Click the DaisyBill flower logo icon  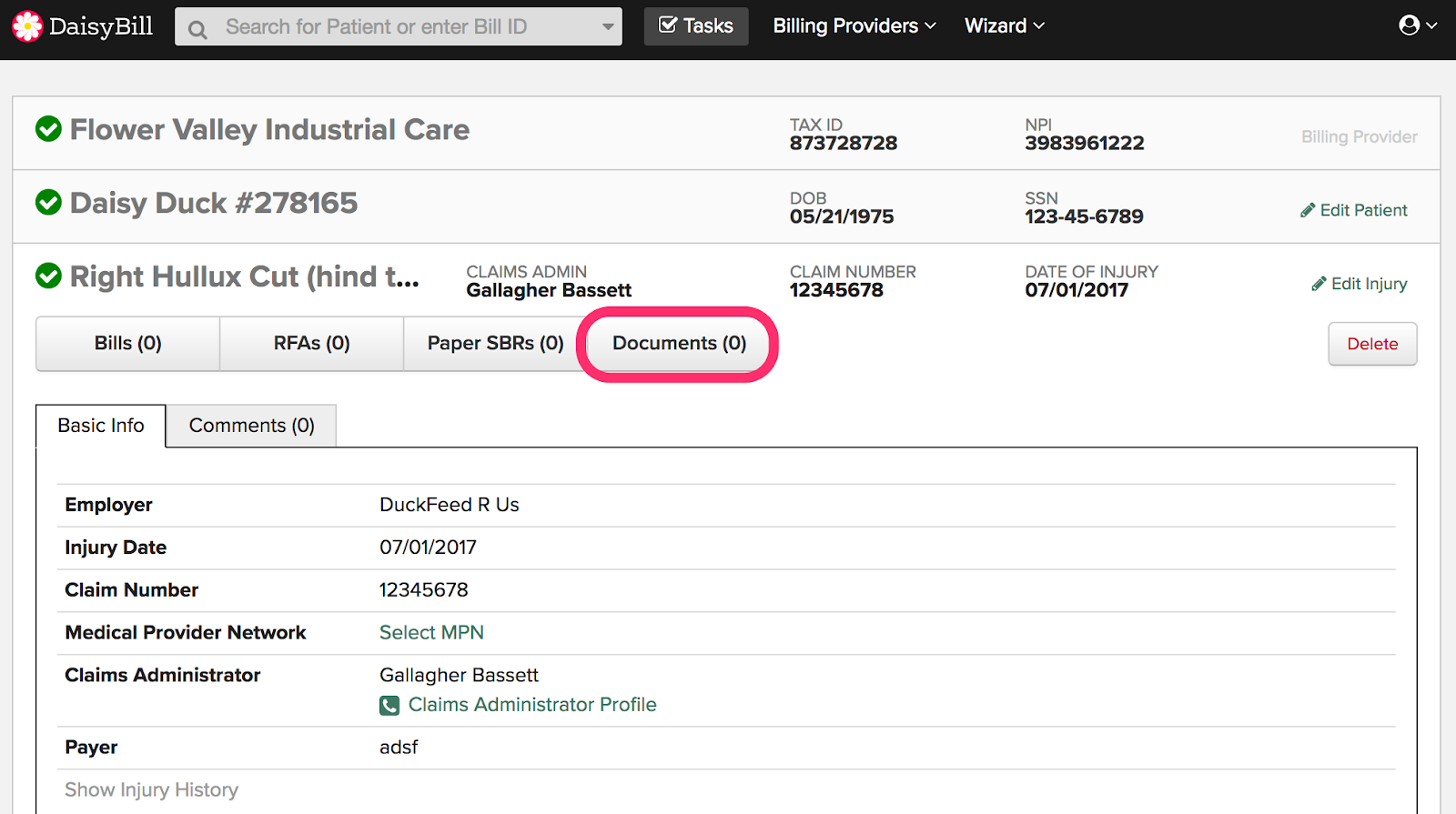[x=27, y=26]
